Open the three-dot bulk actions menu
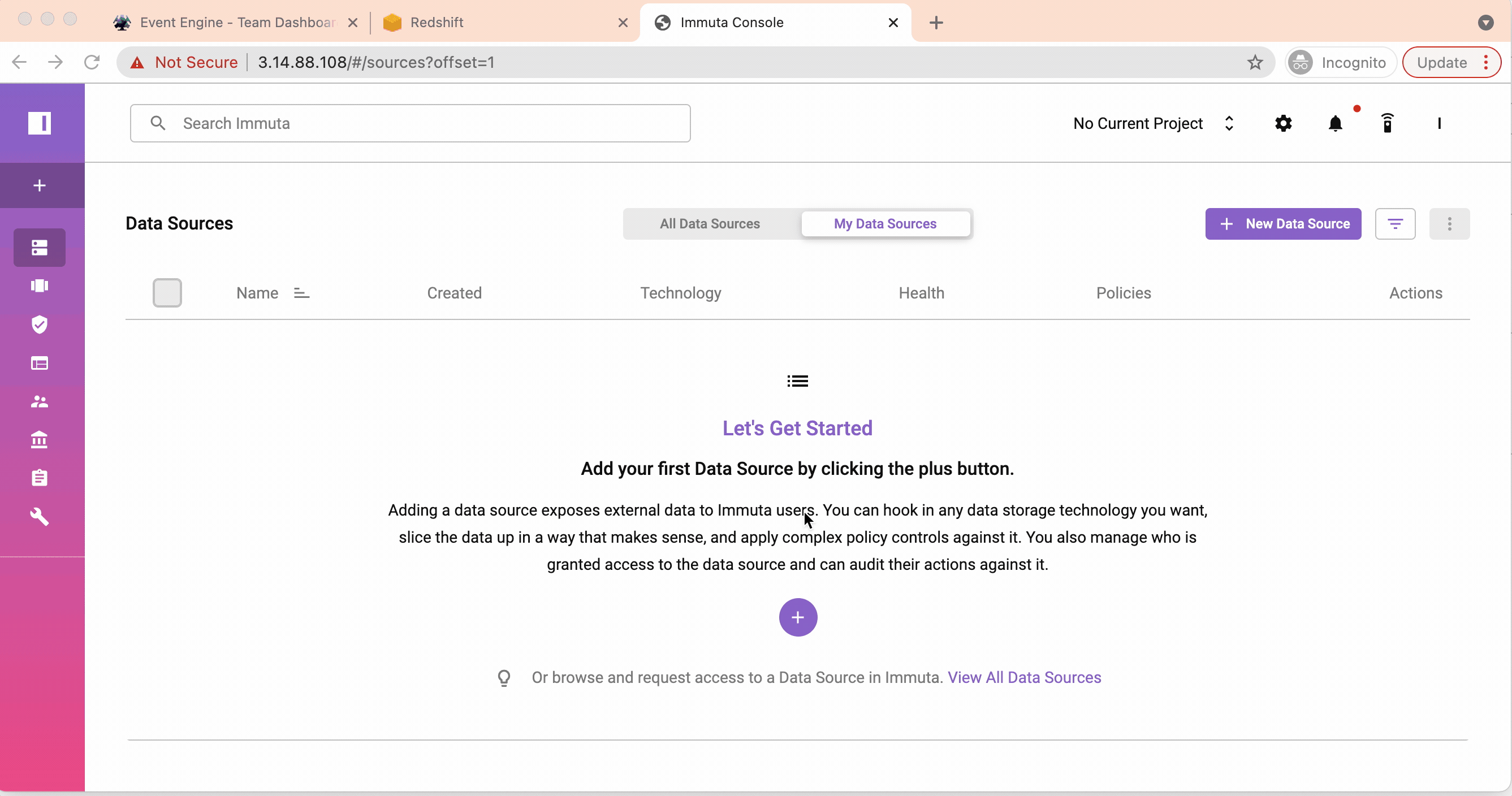 (x=1449, y=224)
